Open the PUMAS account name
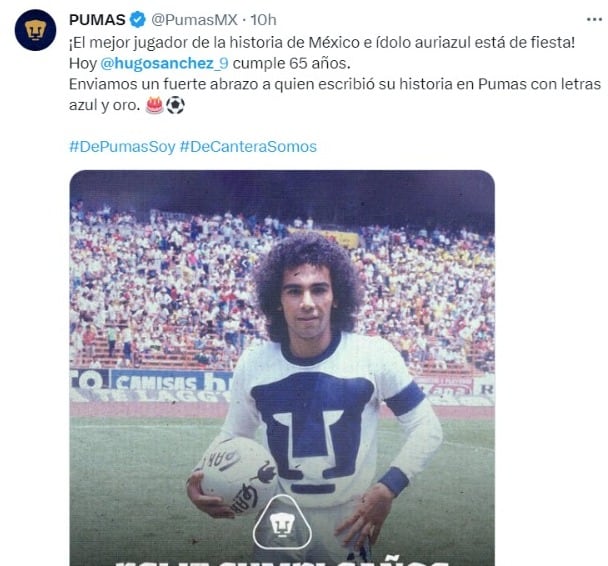This screenshot has width=608, height=566. 97,19
